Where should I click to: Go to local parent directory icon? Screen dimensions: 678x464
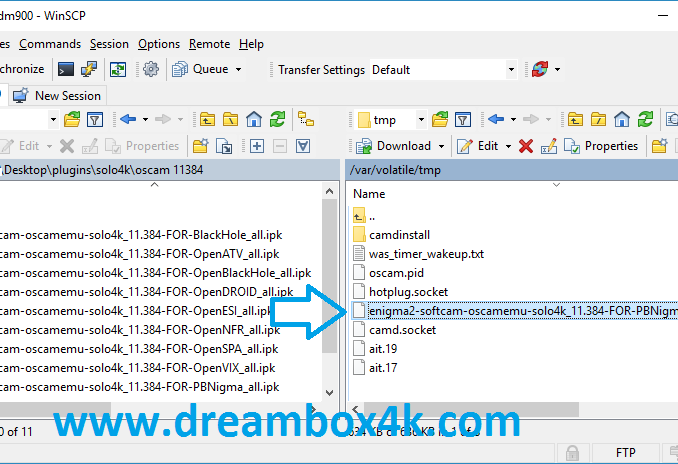[x=208, y=119]
